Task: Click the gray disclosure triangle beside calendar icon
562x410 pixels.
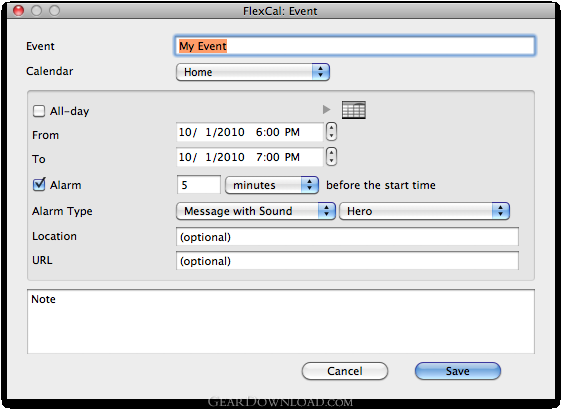Action: 326,109
